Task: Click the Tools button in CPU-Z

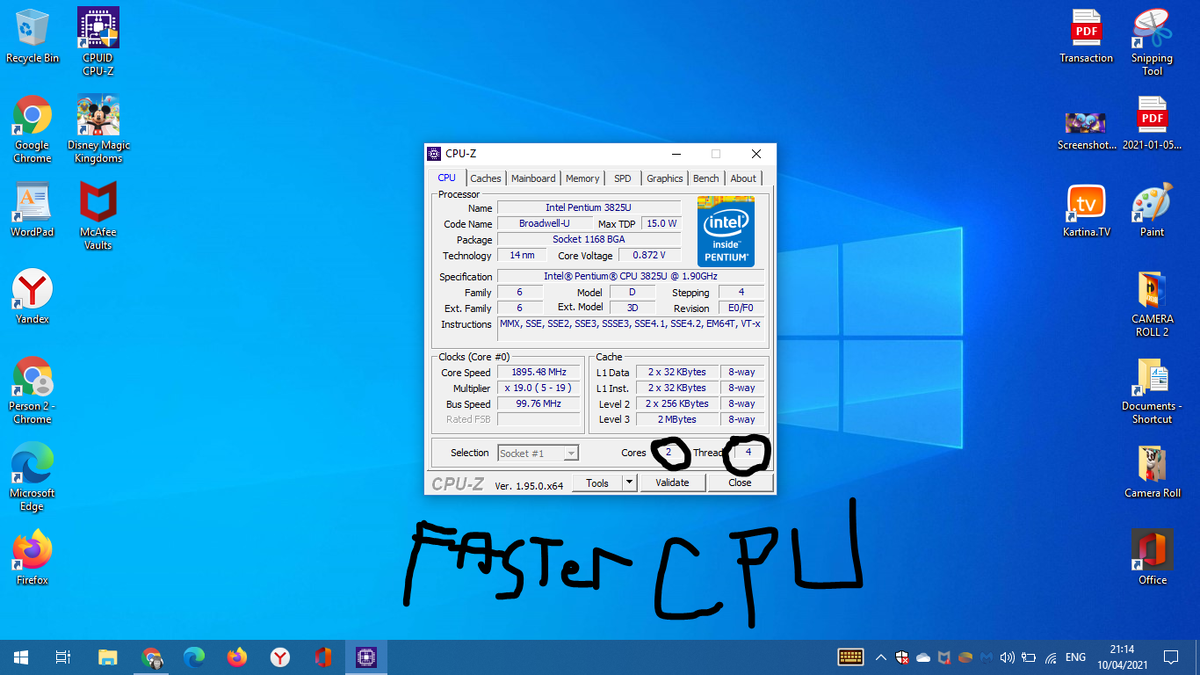Action: pyautogui.click(x=597, y=483)
